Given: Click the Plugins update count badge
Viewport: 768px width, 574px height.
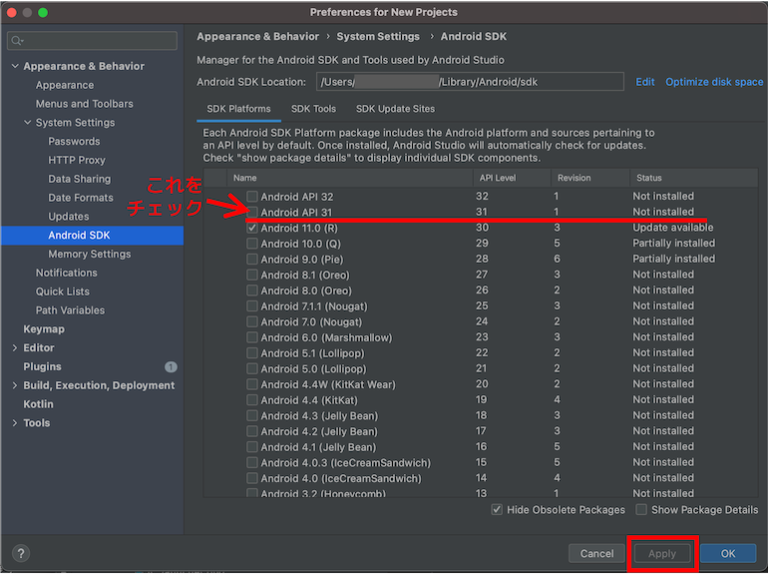Looking at the screenshot, I should 170,367.
